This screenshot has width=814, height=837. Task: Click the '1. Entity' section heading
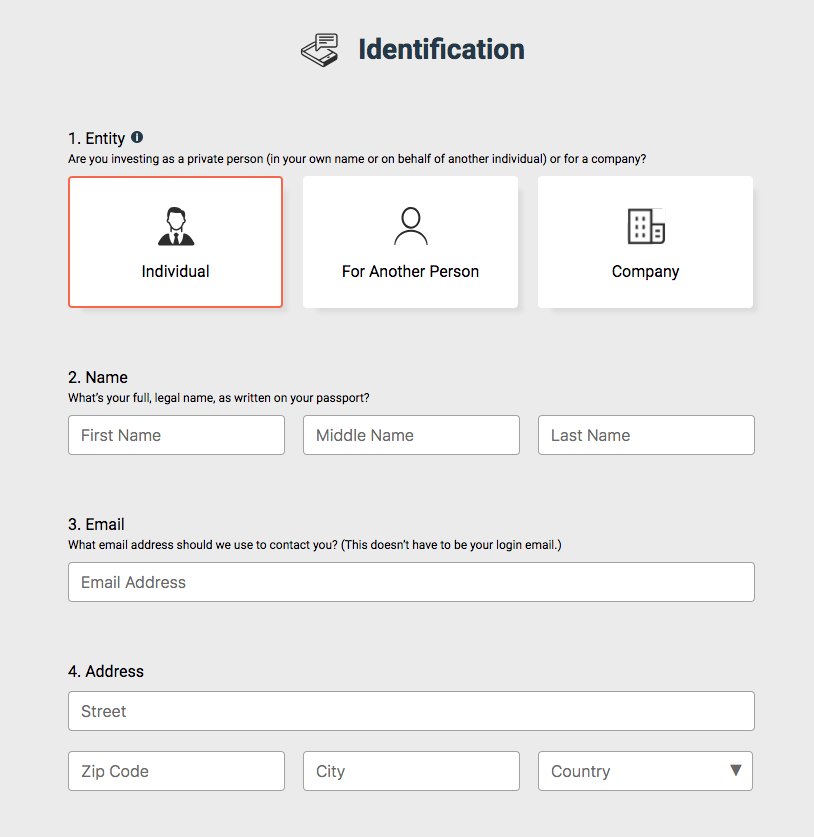[x=97, y=138]
